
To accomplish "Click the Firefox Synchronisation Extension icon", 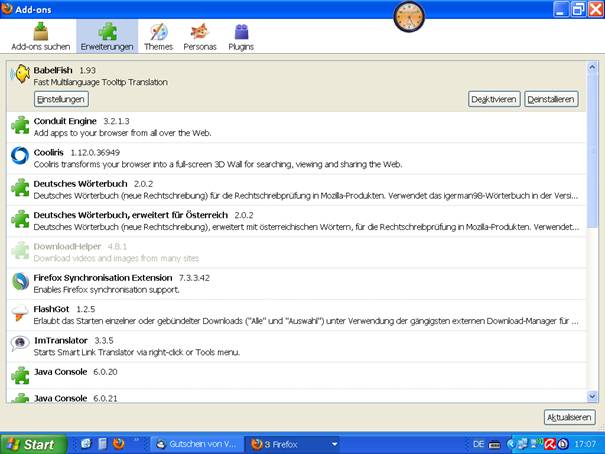I will tap(19, 282).
